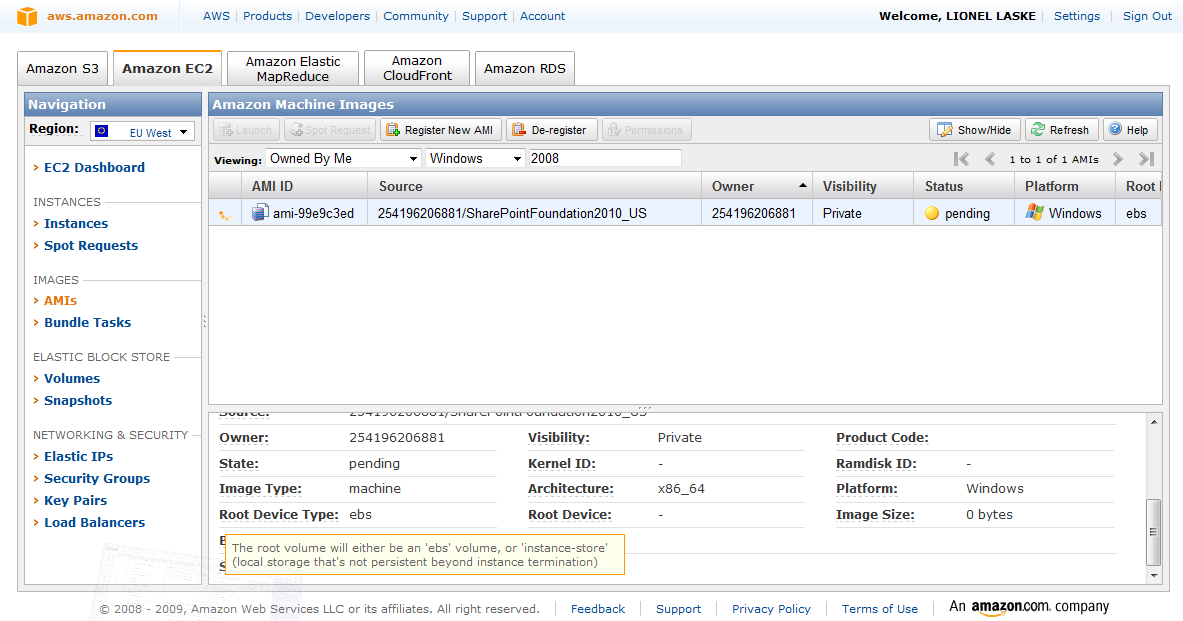Jump to the first page arrow
Image resolution: width=1183 pixels, height=621 pixels.
coord(961,159)
